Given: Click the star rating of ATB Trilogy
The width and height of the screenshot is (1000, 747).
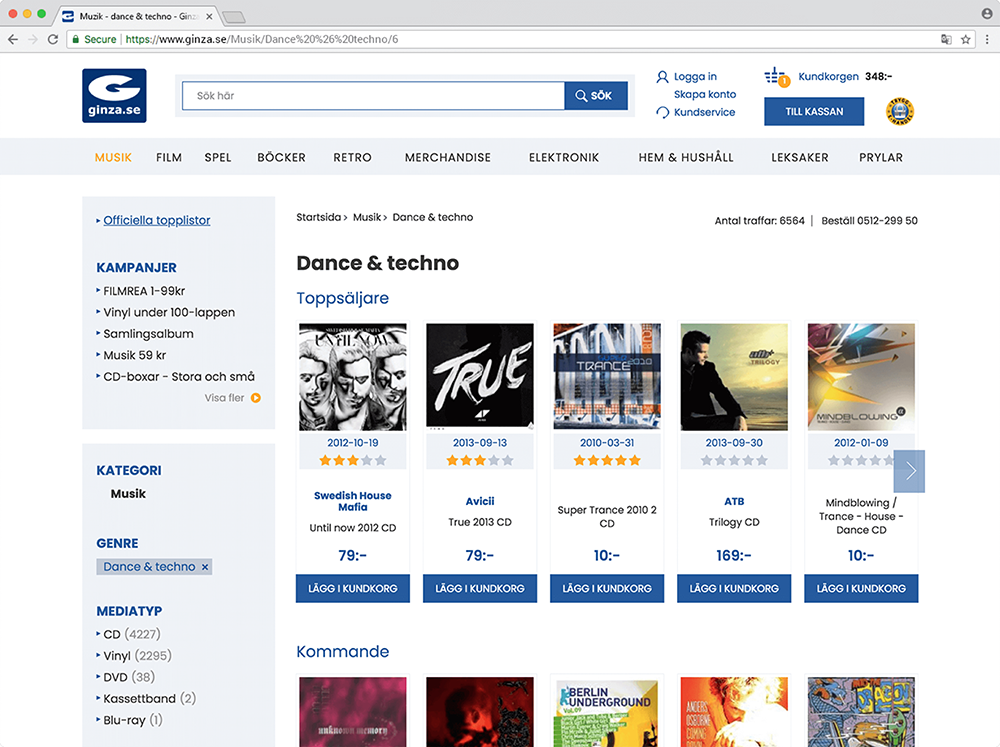Looking at the screenshot, I should [x=734, y=460].
